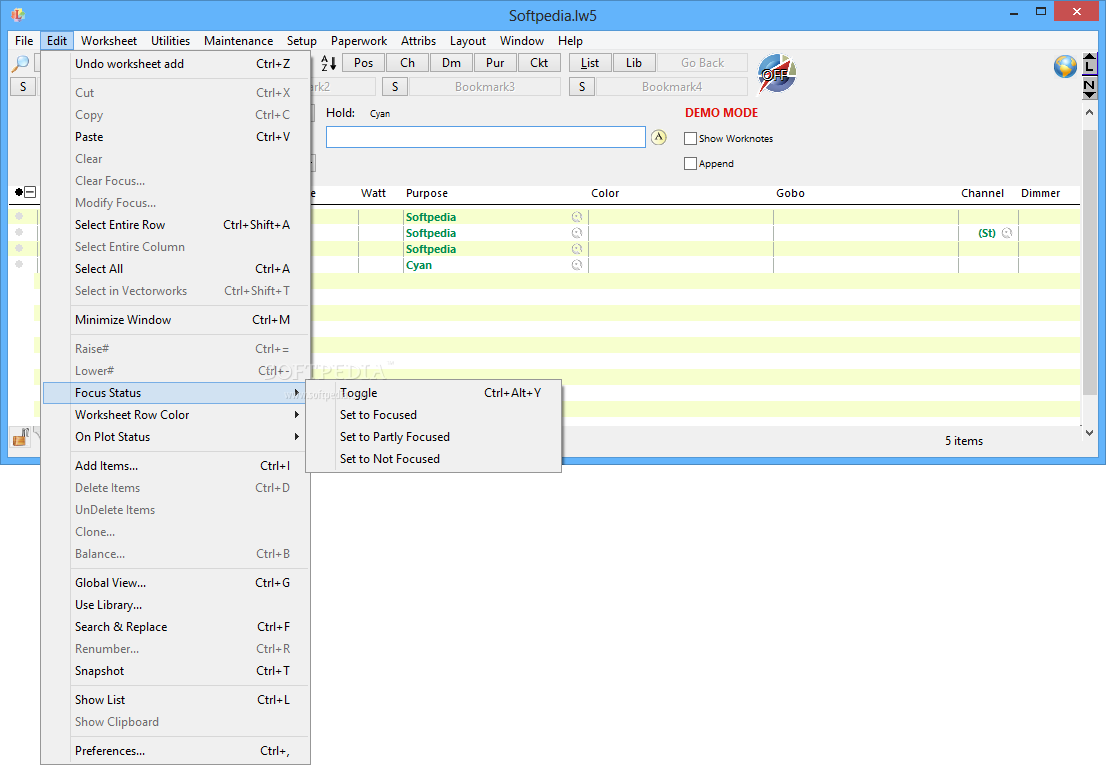
Task: Click the black dot icon in header row
Action: (x=18, y=192)
